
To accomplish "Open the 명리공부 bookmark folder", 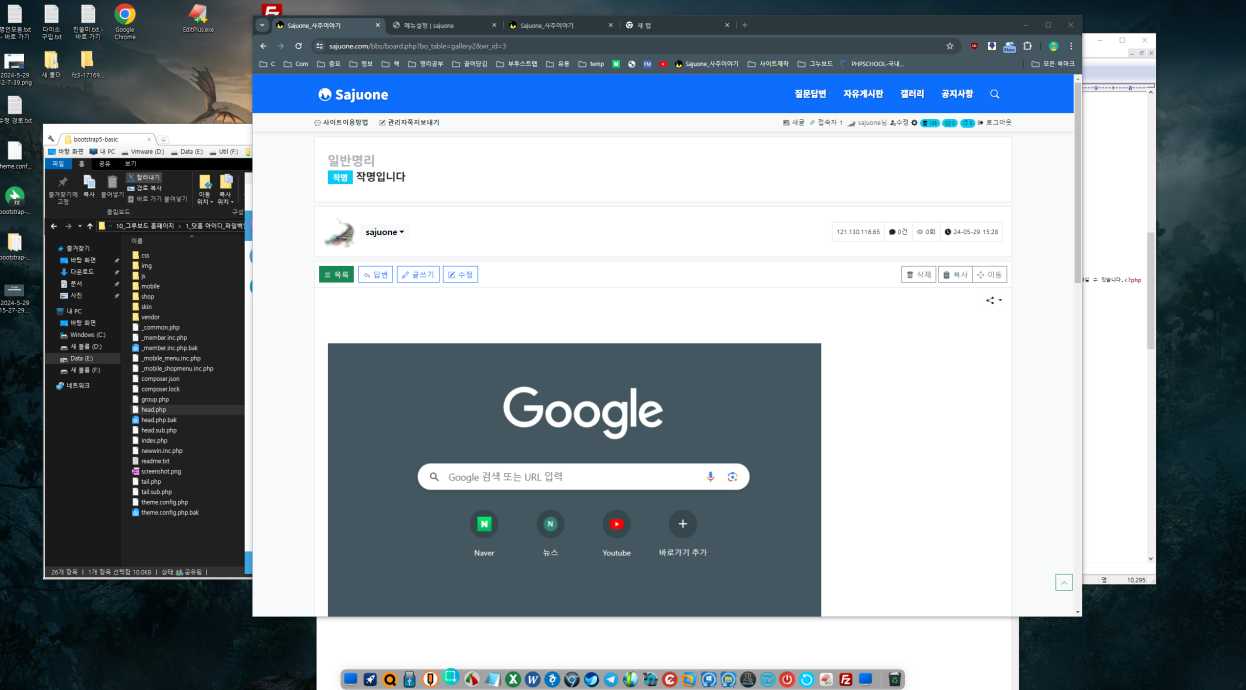I will pyautogui.click(x=425, y=64).
